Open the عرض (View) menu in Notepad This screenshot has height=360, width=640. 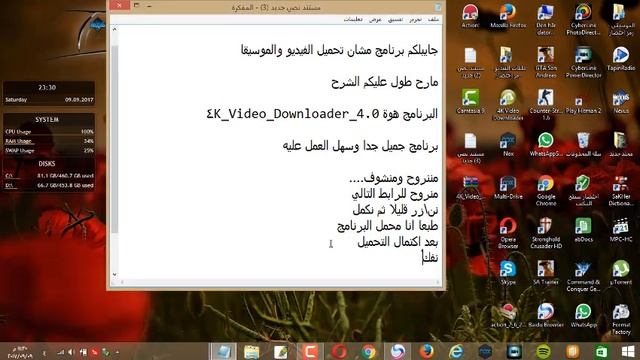coord(375,19)
